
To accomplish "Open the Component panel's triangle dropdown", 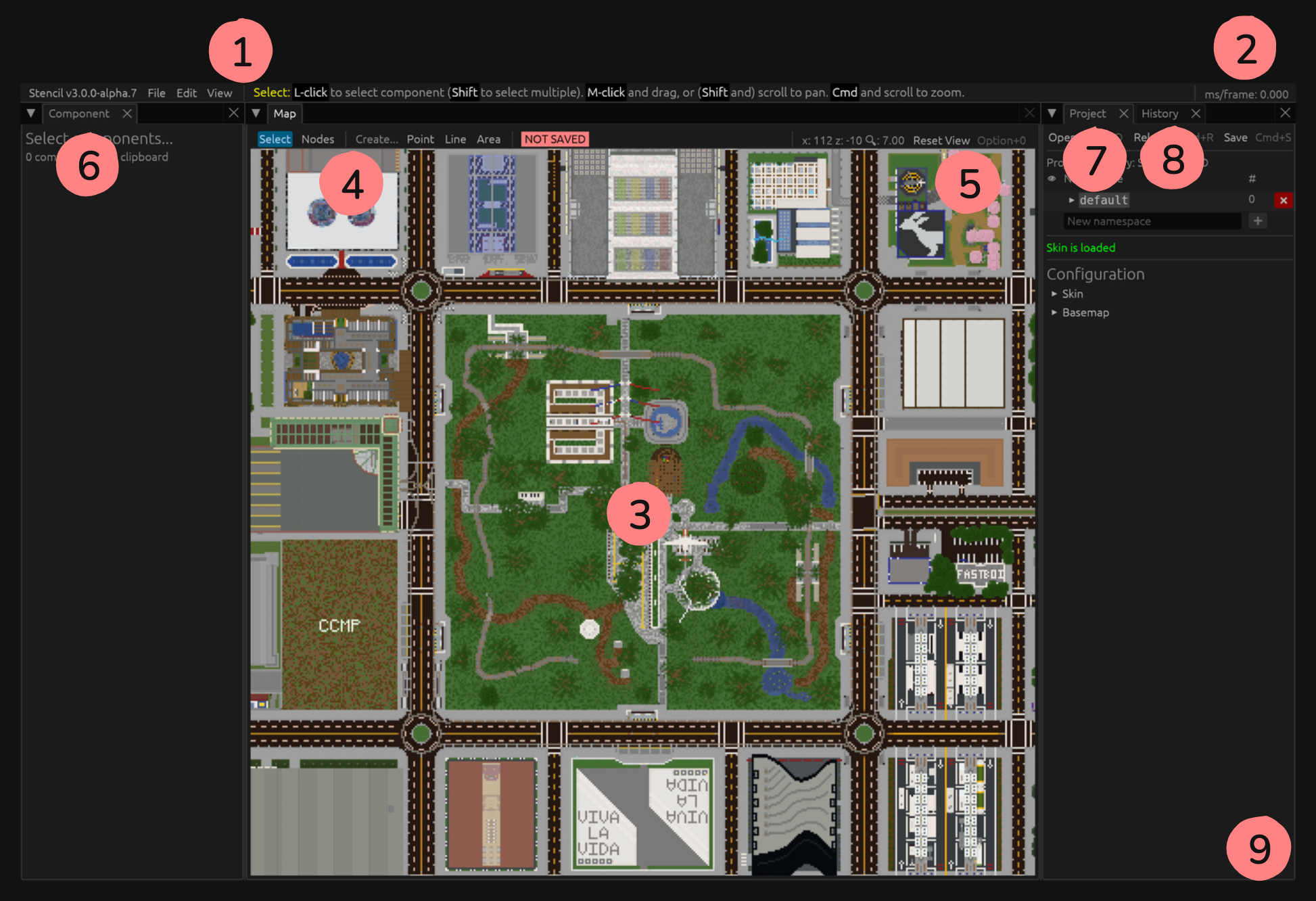I will (31, 114).
